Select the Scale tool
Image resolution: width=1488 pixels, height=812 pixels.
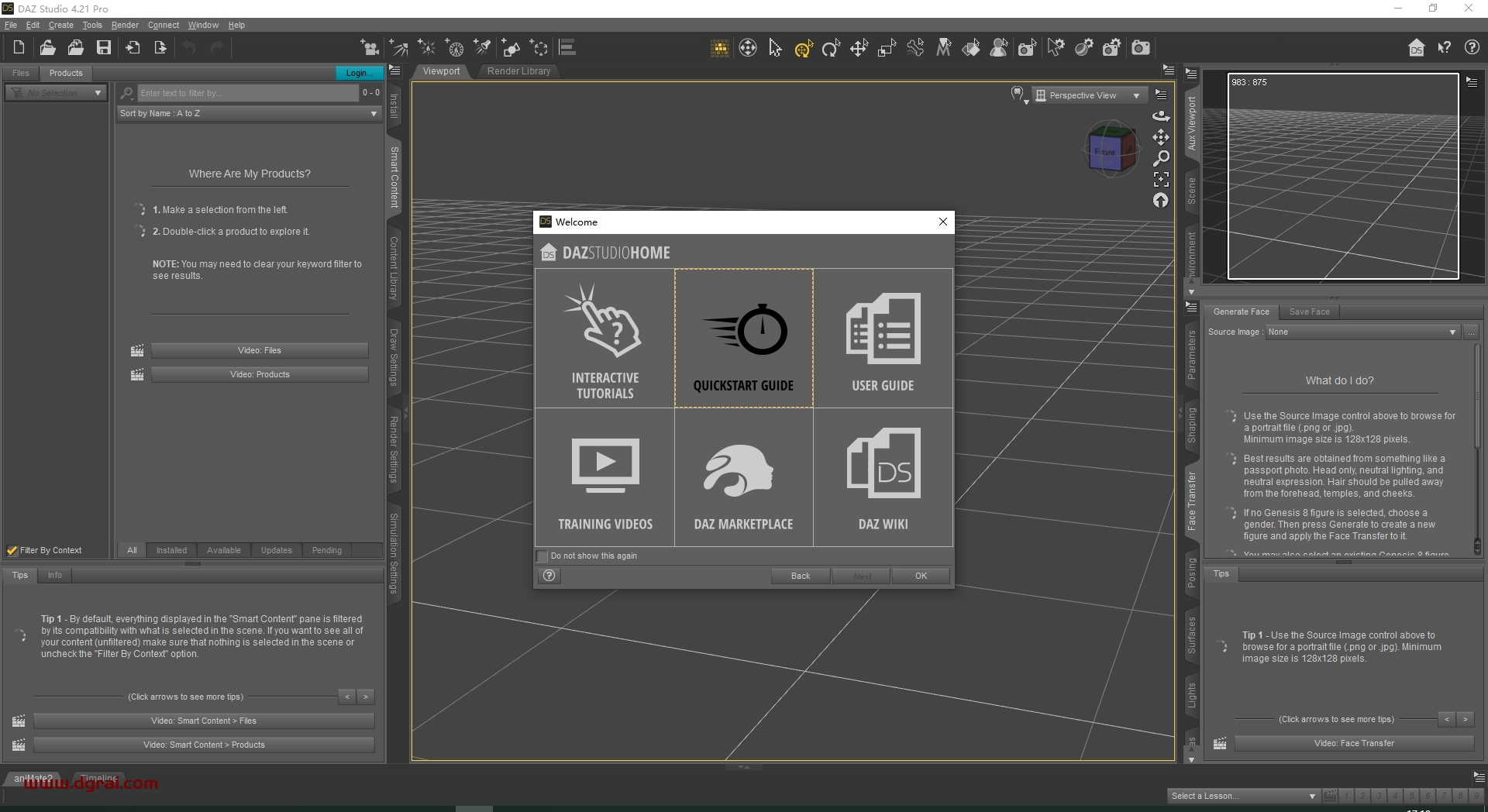tap(887, 48)
